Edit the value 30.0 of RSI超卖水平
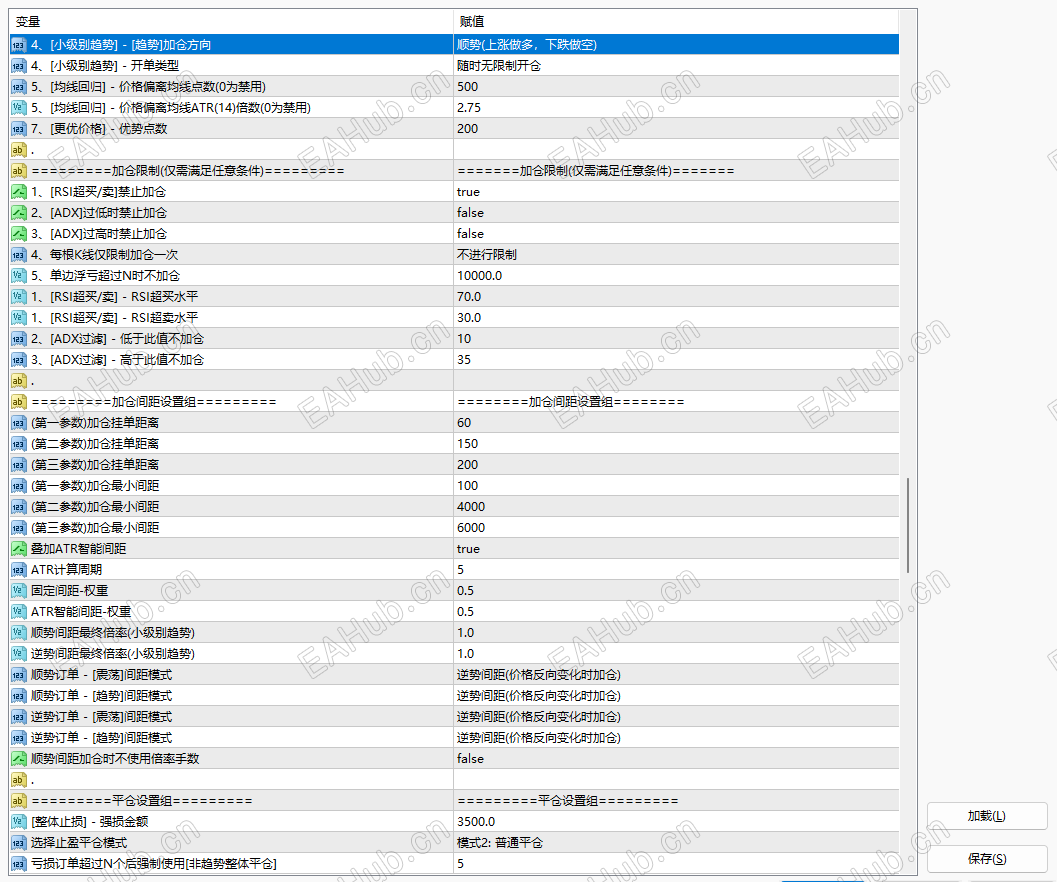 coord(676,318)
